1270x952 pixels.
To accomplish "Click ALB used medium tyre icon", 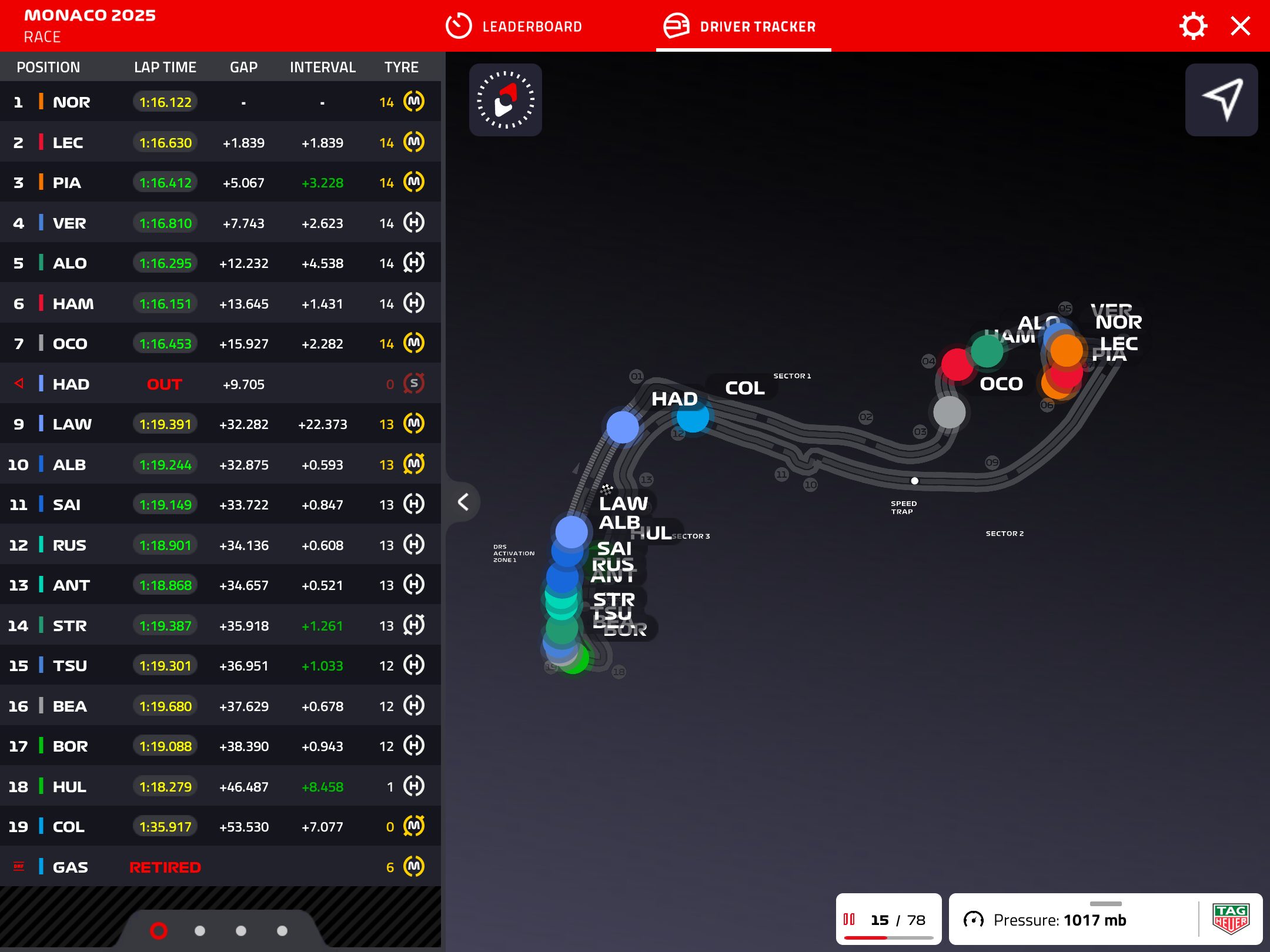I will (x=414, y=464).
